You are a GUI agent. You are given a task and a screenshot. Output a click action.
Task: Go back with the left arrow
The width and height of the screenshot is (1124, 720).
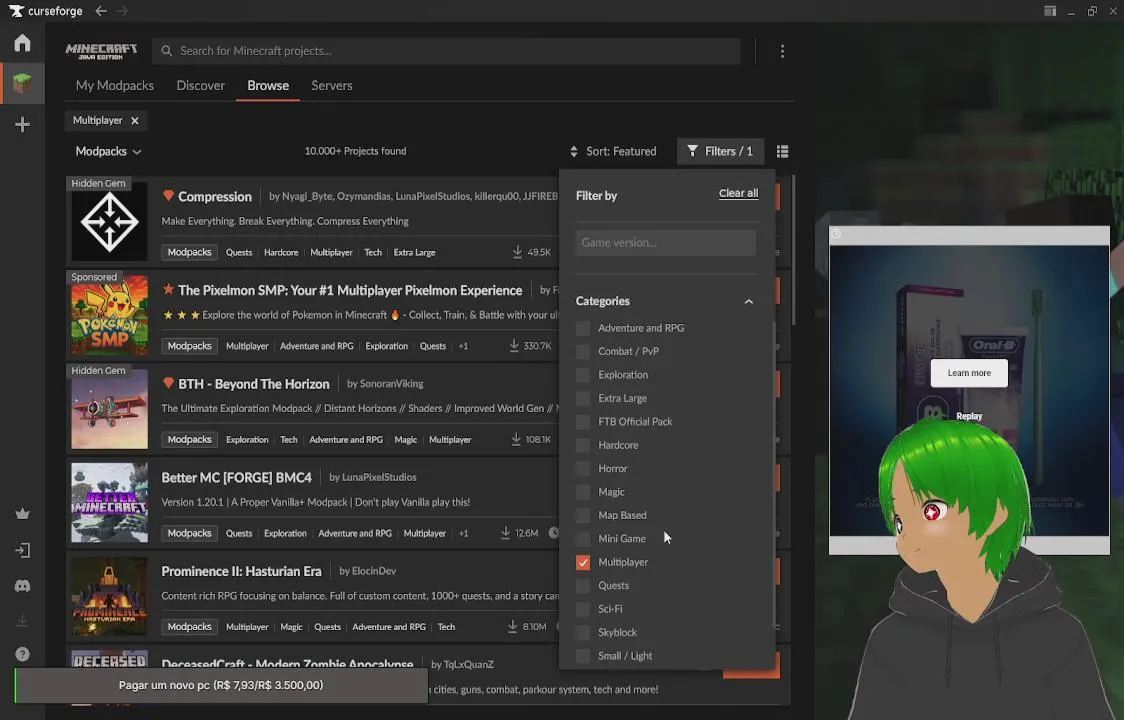pyautogui.click(x=101, y=11)
